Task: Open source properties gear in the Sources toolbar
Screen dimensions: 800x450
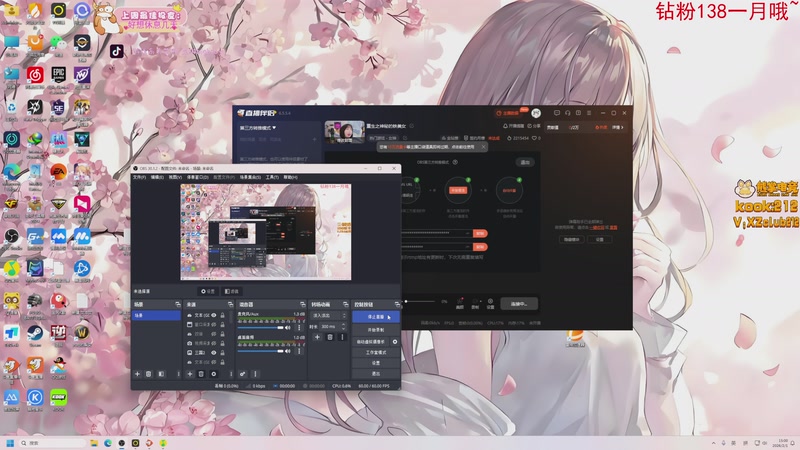Action: pyautogui.click(x=214, y=374)
